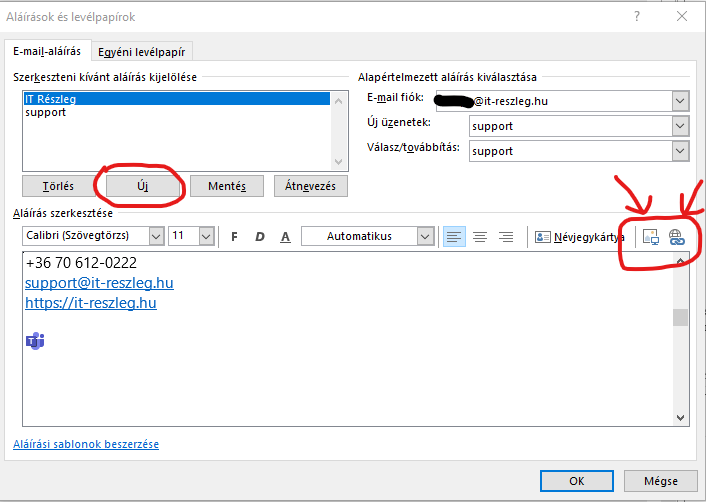Viewport: 706px width, 502px height.
Task: Open the Aláírási sablonok beszerzése link
Action: pos(86,444)
